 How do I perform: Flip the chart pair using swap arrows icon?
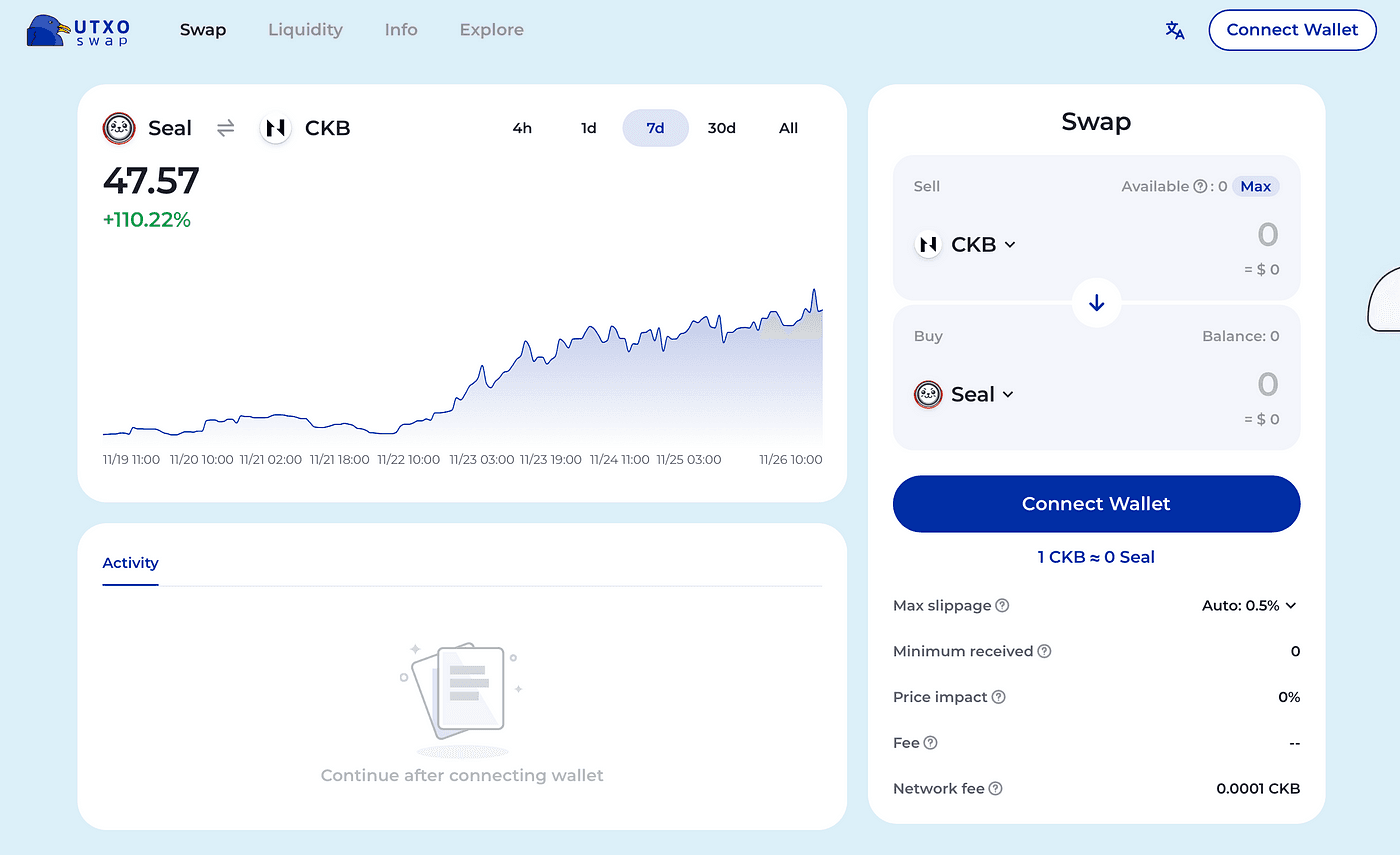[x=226, y=128]
